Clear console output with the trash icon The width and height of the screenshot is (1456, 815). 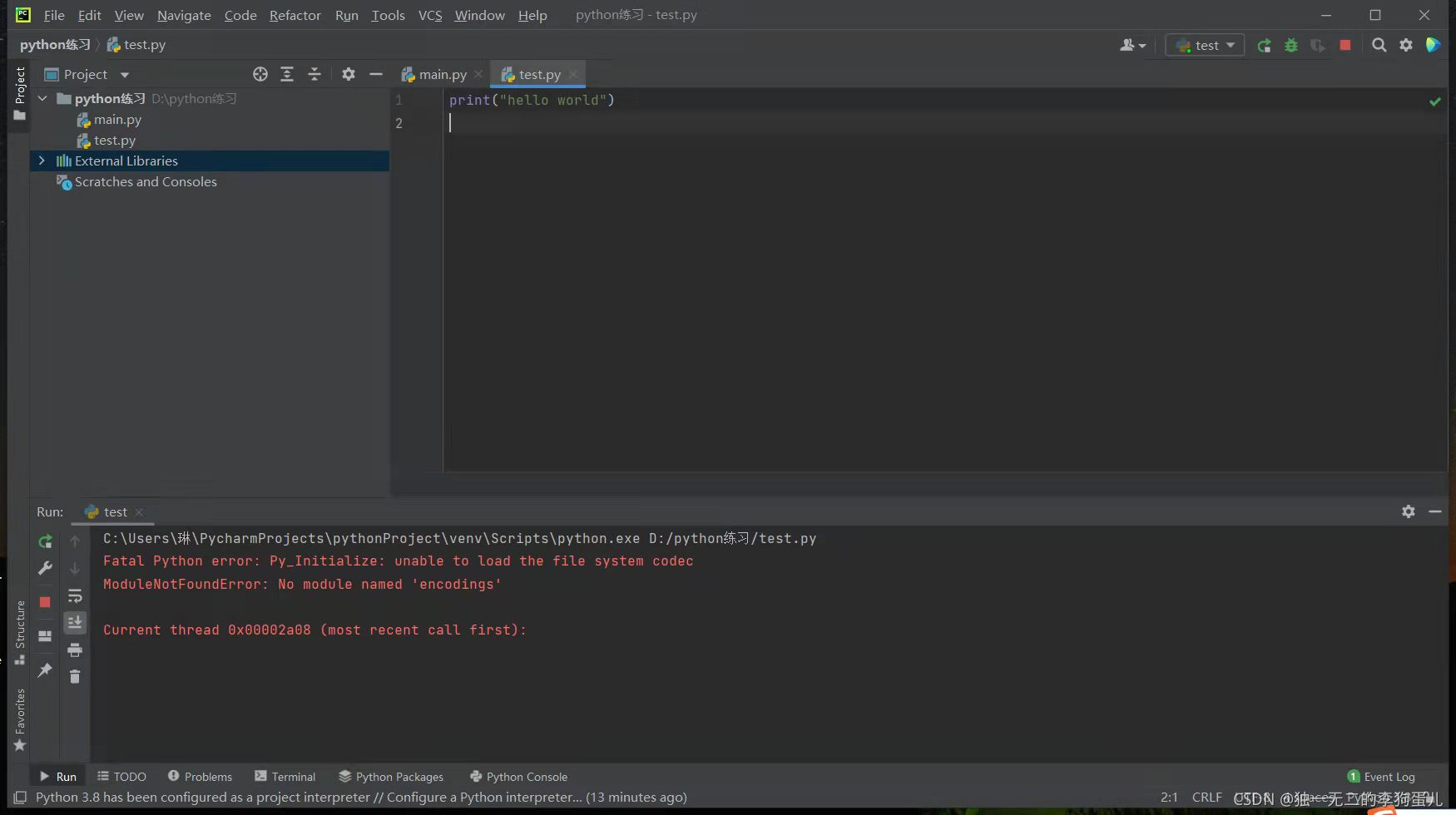(75, 677)
